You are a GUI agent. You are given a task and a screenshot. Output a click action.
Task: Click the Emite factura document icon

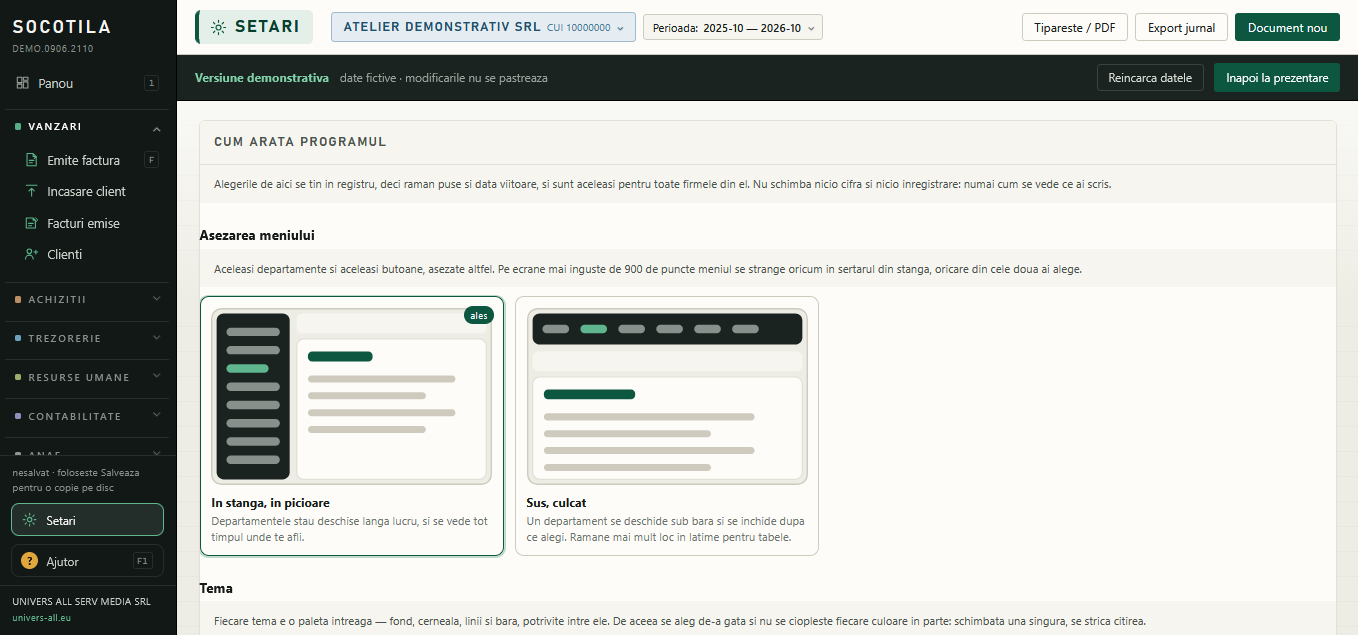click(31, 160)
